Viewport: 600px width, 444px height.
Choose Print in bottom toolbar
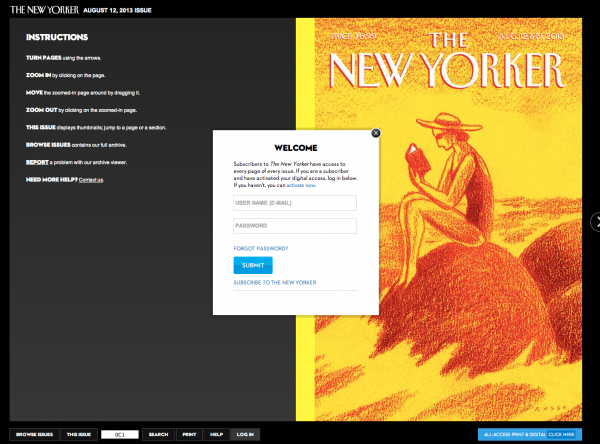(x=189, y=434)
